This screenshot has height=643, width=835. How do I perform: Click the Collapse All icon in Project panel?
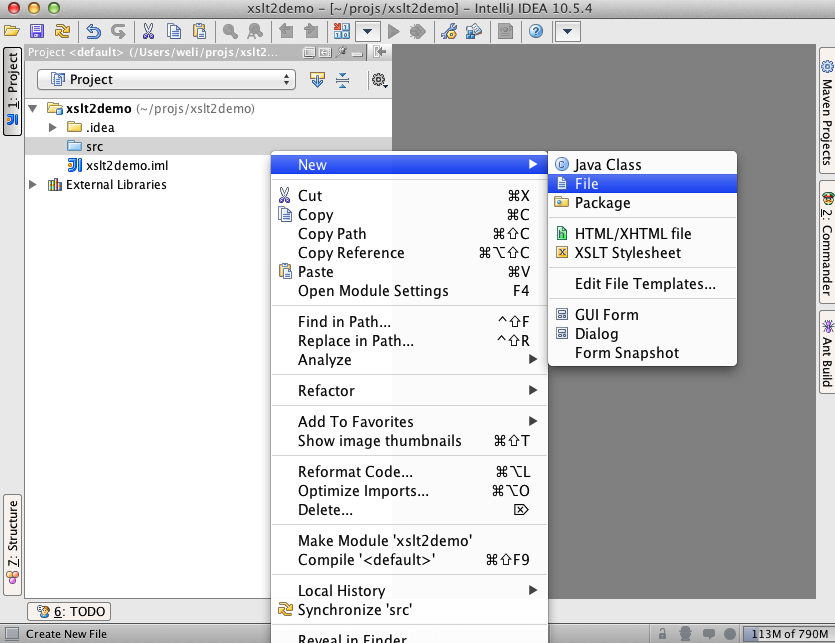coord(342,80)
